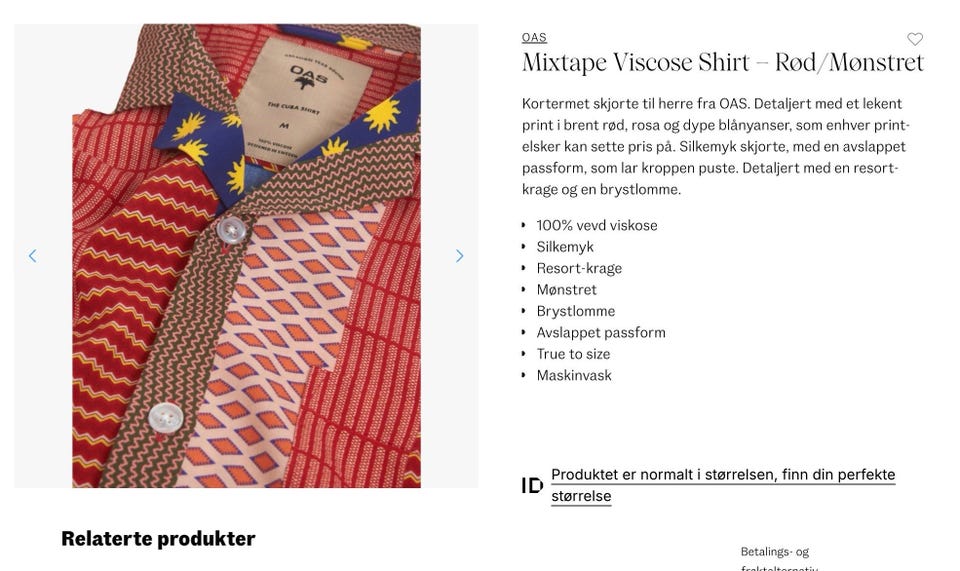Image resolution: width=960 pixels, height=571 pixels.
Task: Click the 'Relaterte produkter' heading
Action: click(x=158, y=539)
